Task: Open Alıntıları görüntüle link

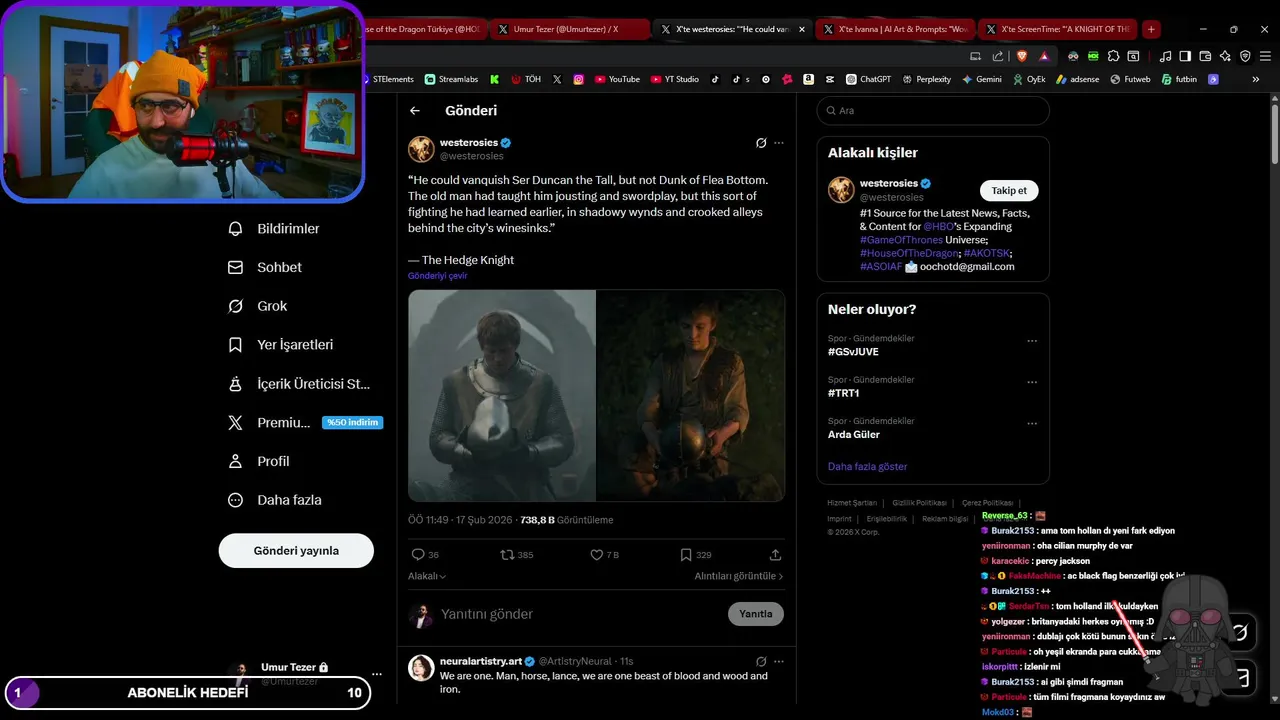Action: [x=739, y=577]
